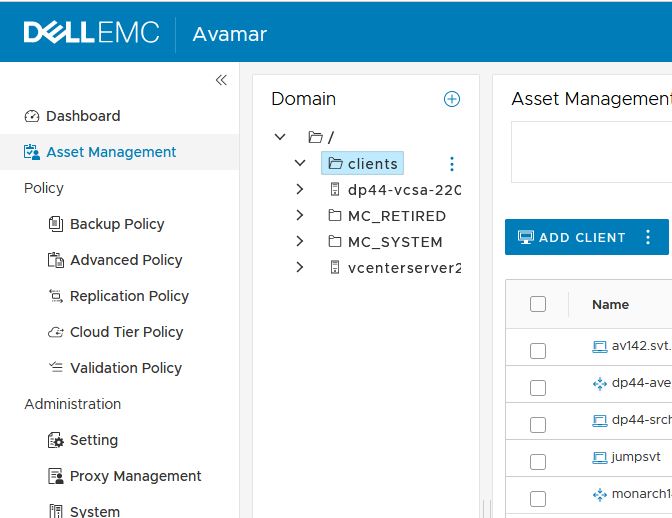Check the box for the jumpsvt client

click(x=538, y=461)
